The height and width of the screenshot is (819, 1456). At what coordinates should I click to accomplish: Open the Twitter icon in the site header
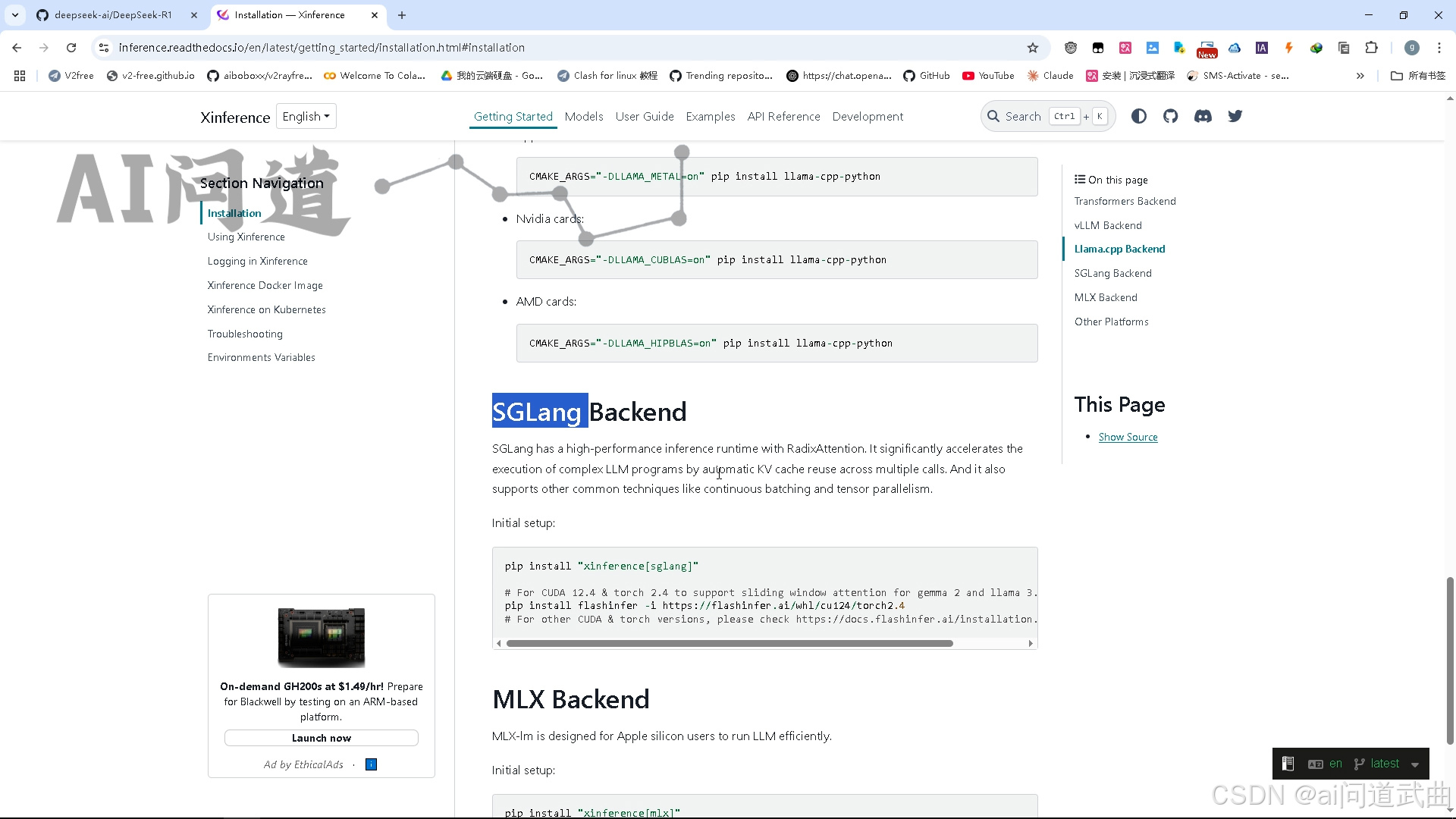point(1235,116)
